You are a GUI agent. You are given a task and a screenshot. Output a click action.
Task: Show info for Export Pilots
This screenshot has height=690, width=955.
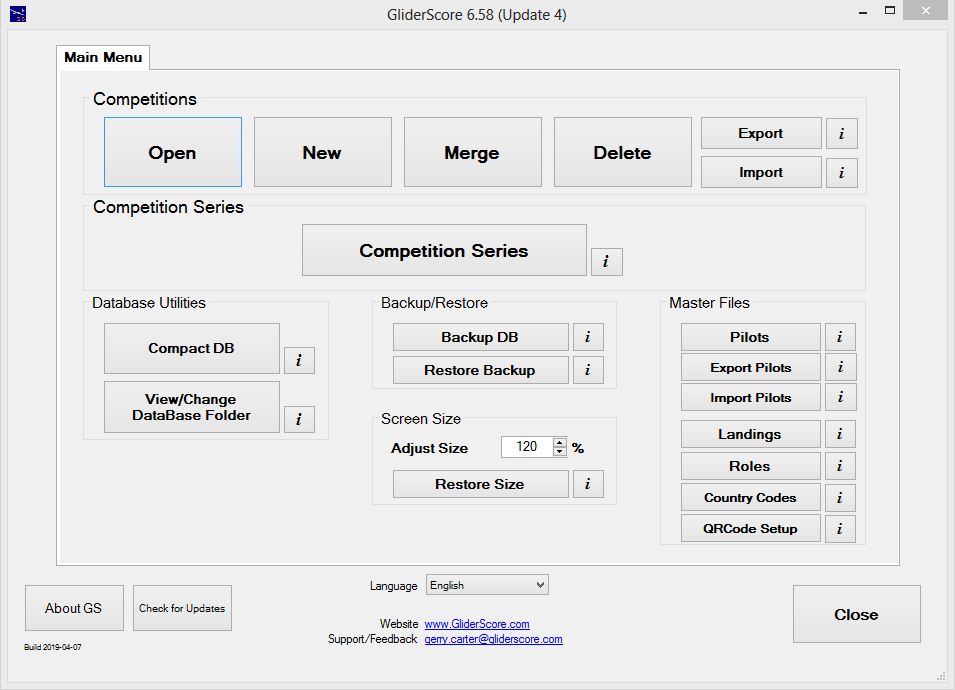(840, 367)
